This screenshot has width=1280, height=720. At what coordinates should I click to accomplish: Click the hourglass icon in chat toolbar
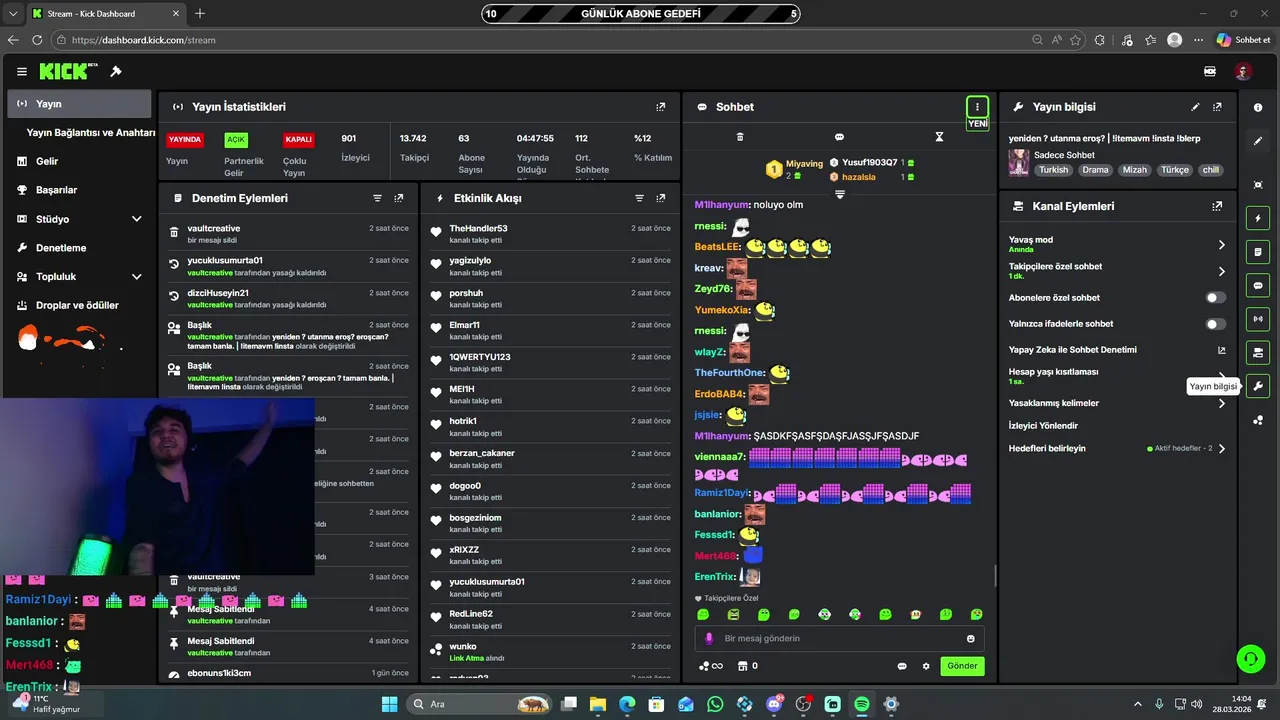click(x=939, y=137)
